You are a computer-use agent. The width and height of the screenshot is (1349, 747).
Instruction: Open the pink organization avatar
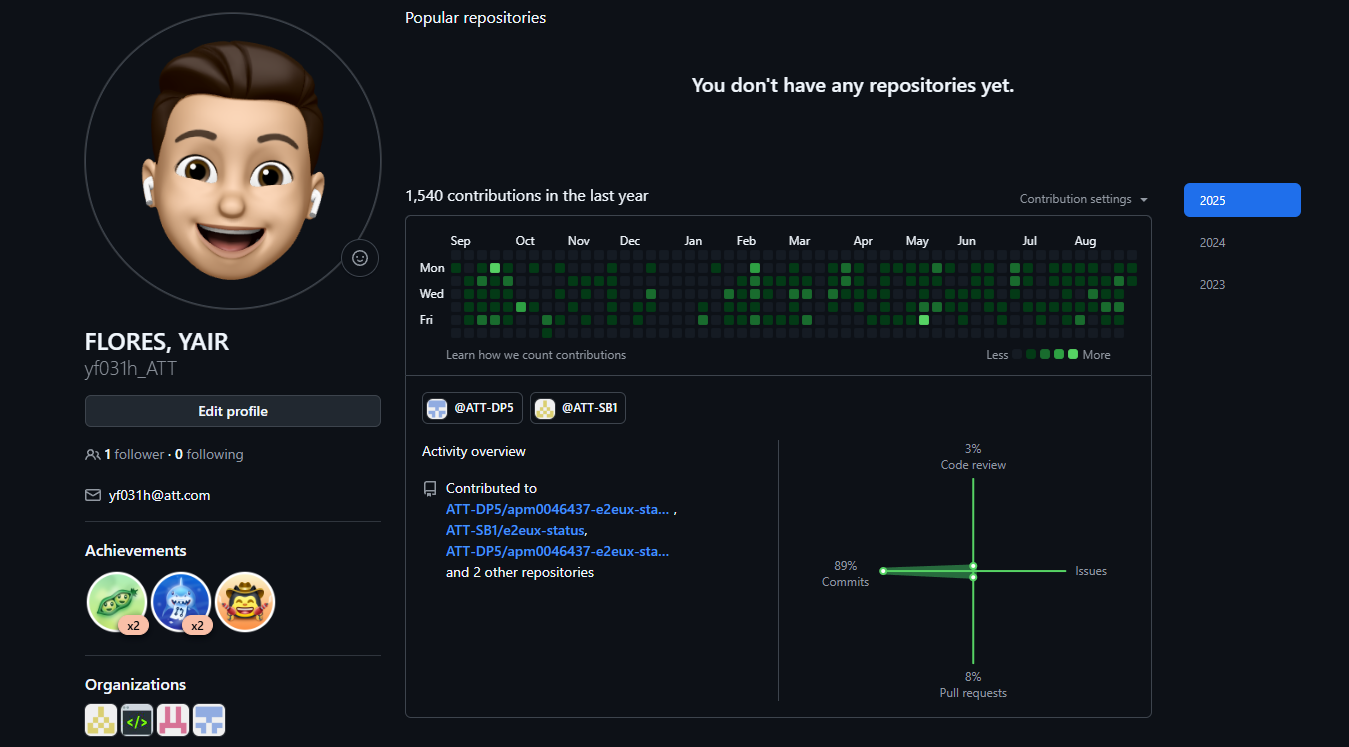tap(173, 720)
